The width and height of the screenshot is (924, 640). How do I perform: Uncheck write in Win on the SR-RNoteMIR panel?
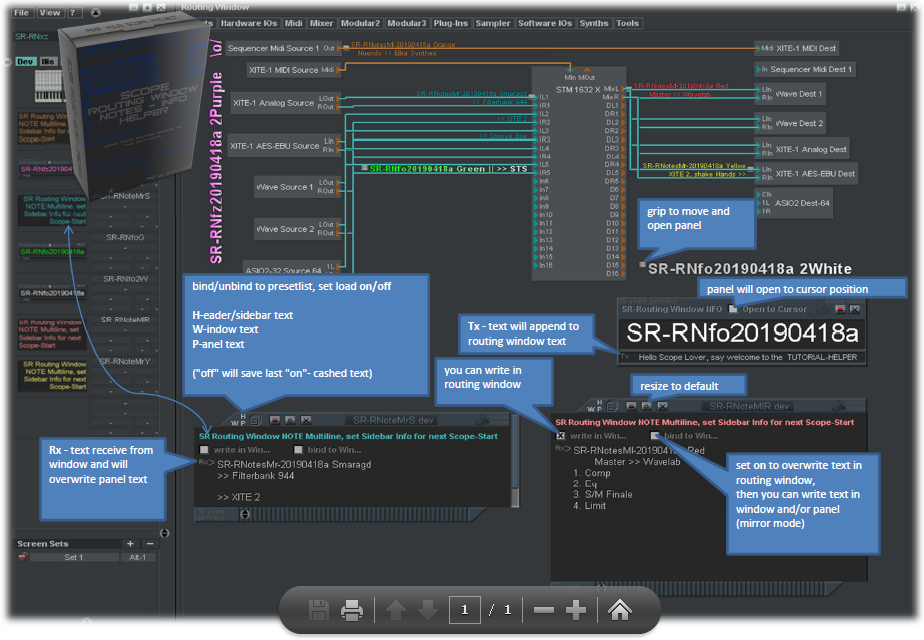click(560, 435)
